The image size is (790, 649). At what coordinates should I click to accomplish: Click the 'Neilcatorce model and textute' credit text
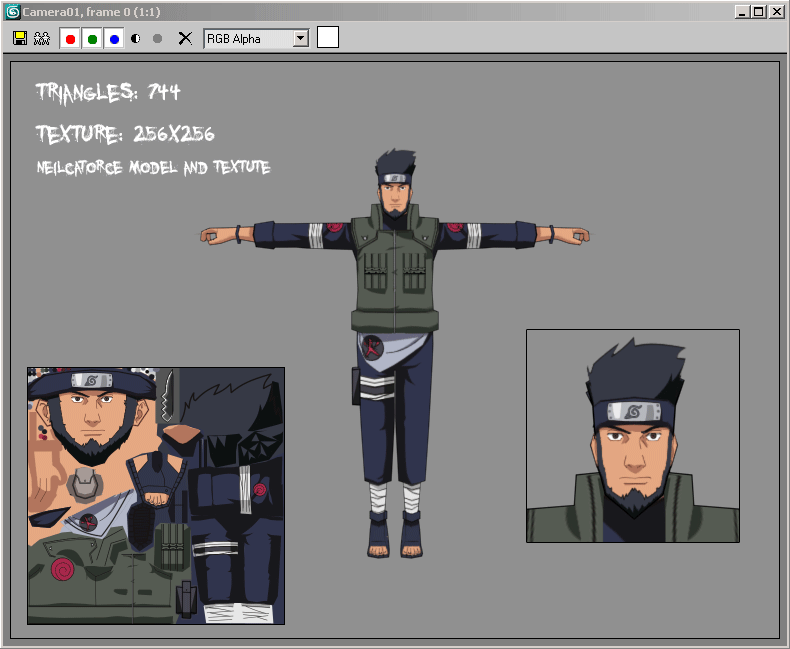[154, 167]
